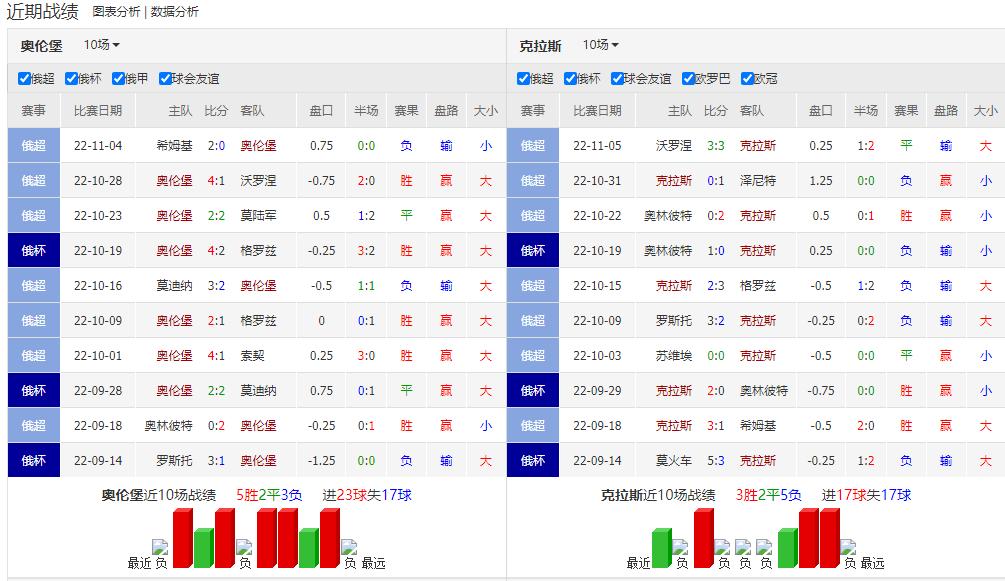Click the first green draw bar in 克拉斯's chart
The image size is (1005, 581).
[661, 548]
